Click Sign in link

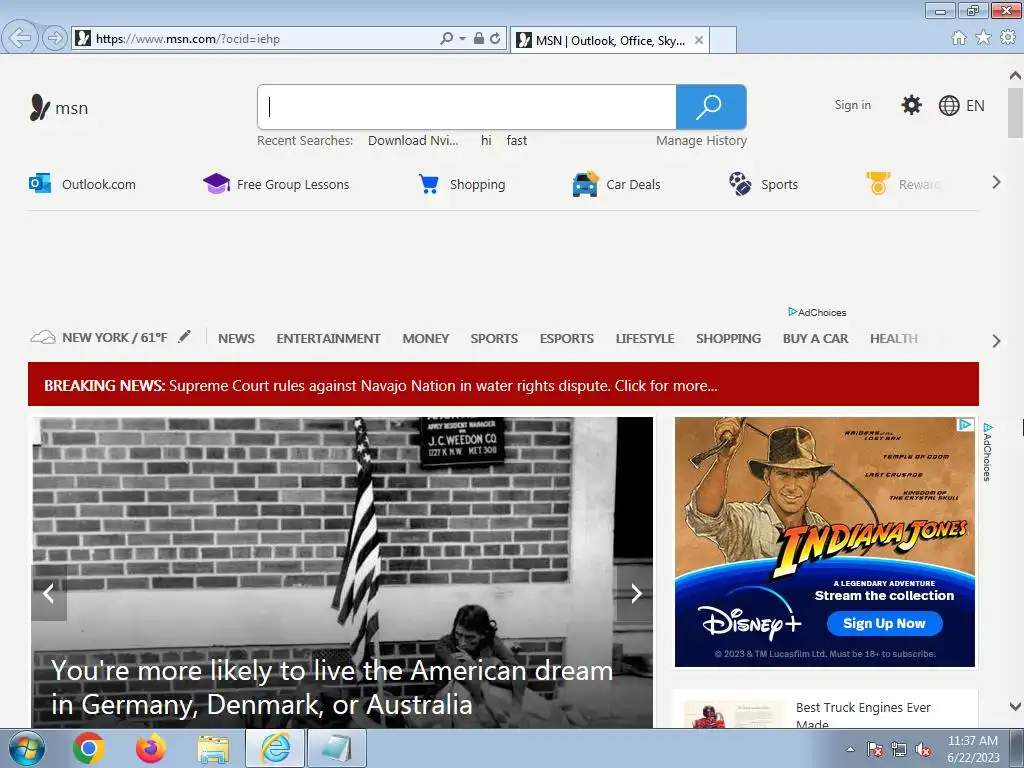852,105
